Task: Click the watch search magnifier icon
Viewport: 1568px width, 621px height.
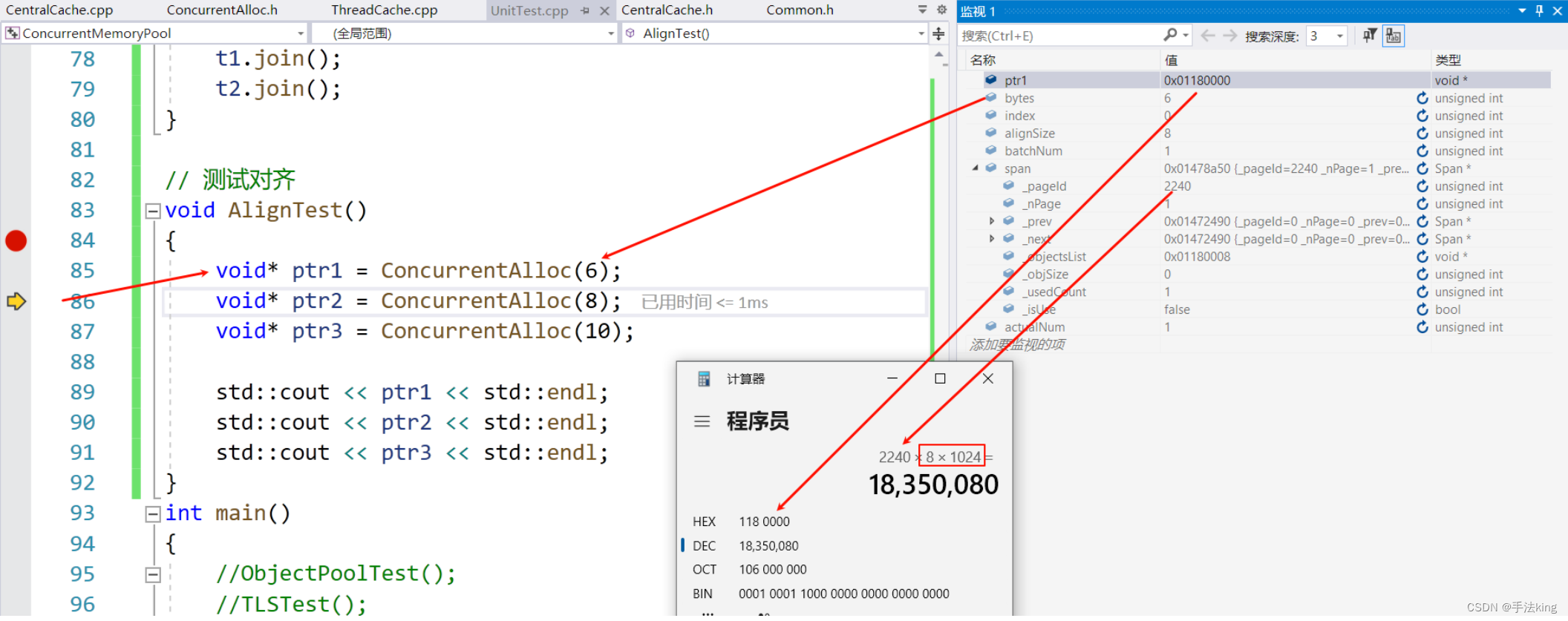Action: point(1171,35)
